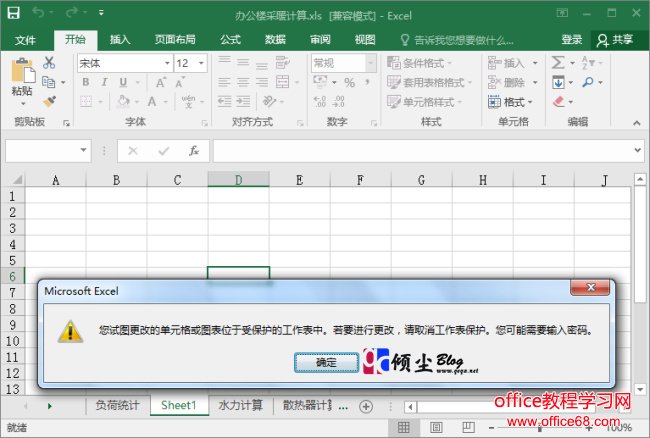This screenshot has height=438, width=650.
Task: Click the Fill Color bucket icon
Action: coord(124,101)
